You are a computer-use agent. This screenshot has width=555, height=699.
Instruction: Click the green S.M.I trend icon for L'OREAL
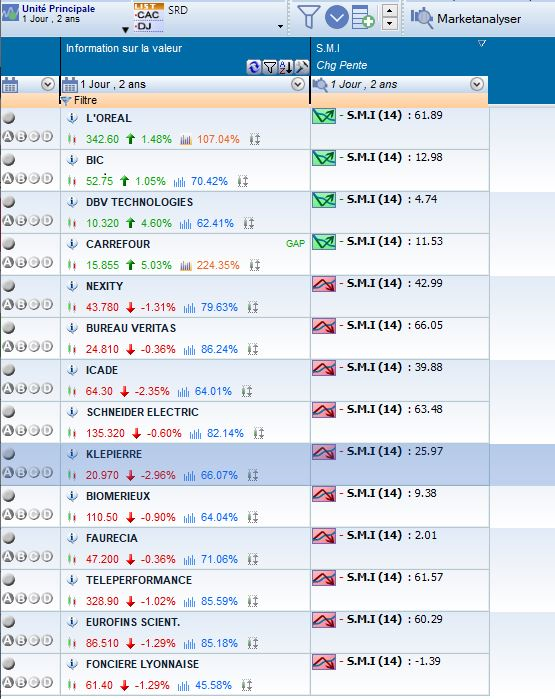[324, 116]
